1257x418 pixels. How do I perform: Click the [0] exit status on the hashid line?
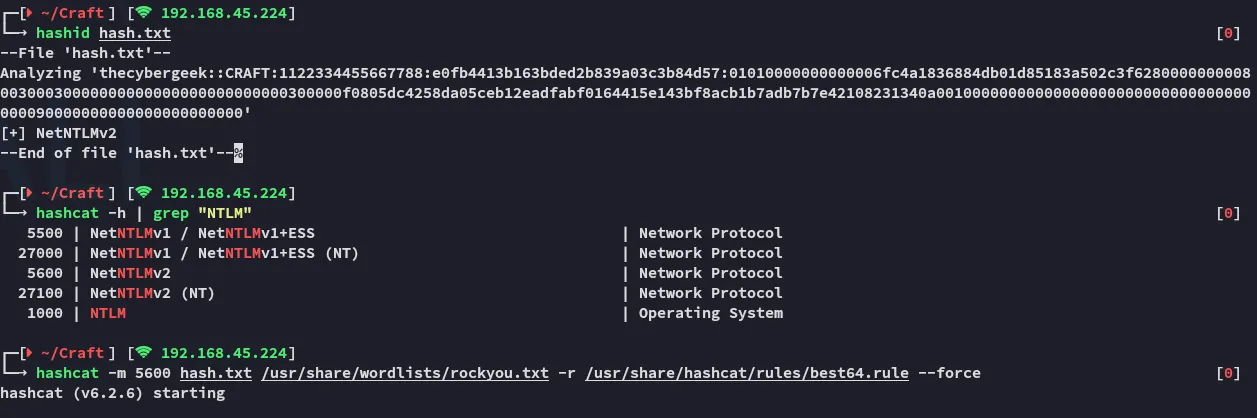[1228, 33]
